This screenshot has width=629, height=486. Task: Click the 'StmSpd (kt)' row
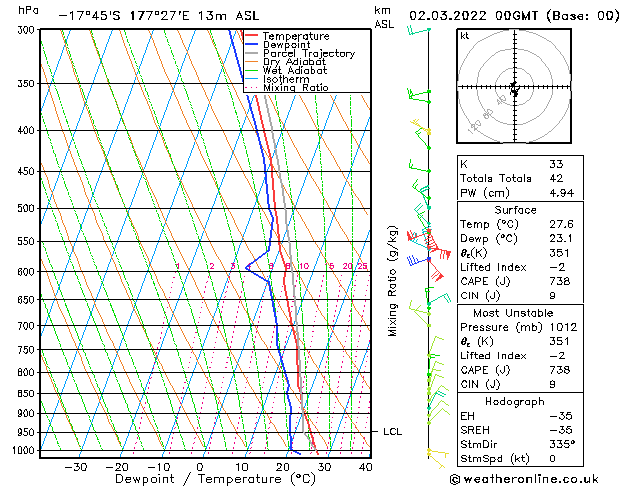point(520,459)
